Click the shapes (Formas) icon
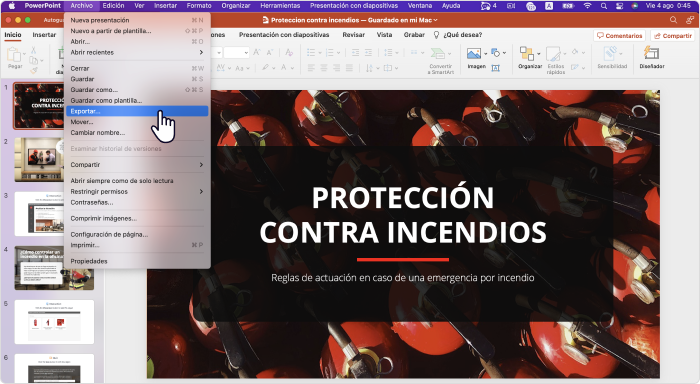 [x=496, y=53]
